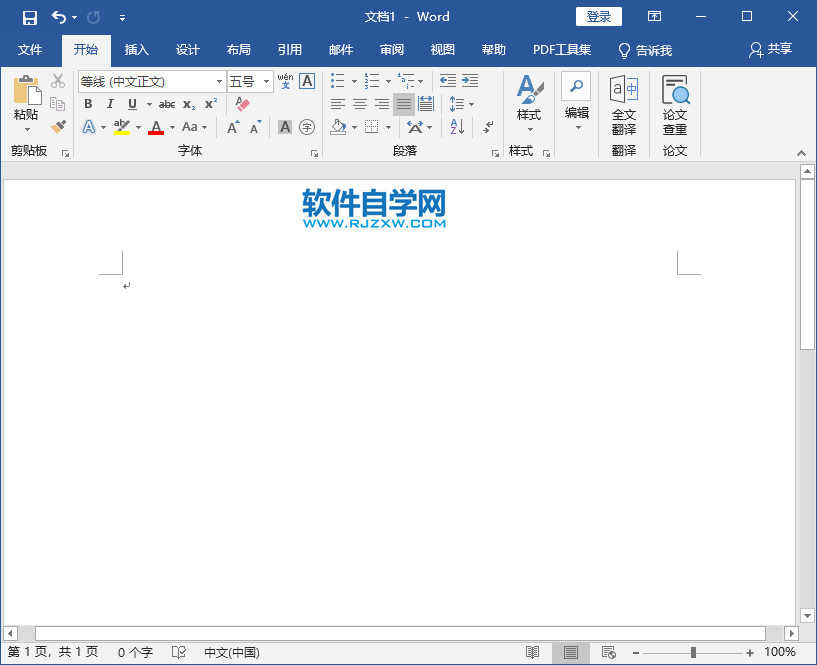This screenshot has height=665, width=817.
Task: Open the 全文翻译 (full text translate) tool
Action: (x=622, y=104)
